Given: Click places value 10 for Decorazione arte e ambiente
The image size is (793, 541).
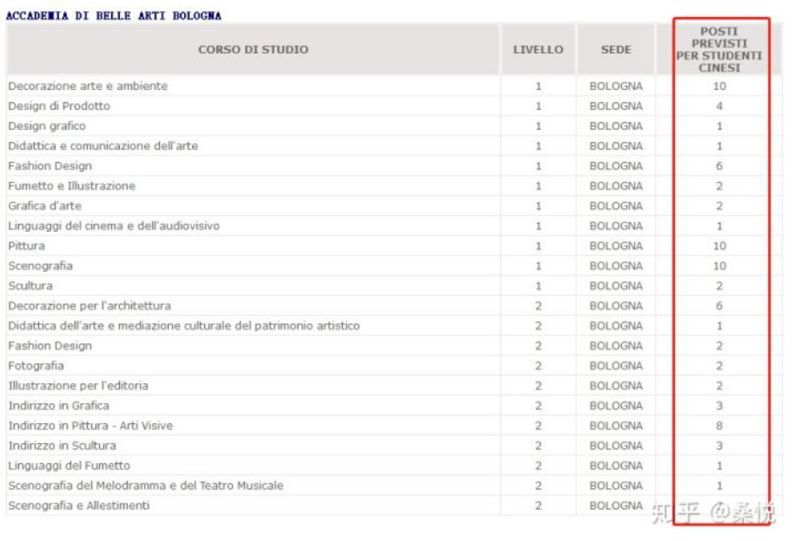Looking at the screenshot, I should pos(719,86).
